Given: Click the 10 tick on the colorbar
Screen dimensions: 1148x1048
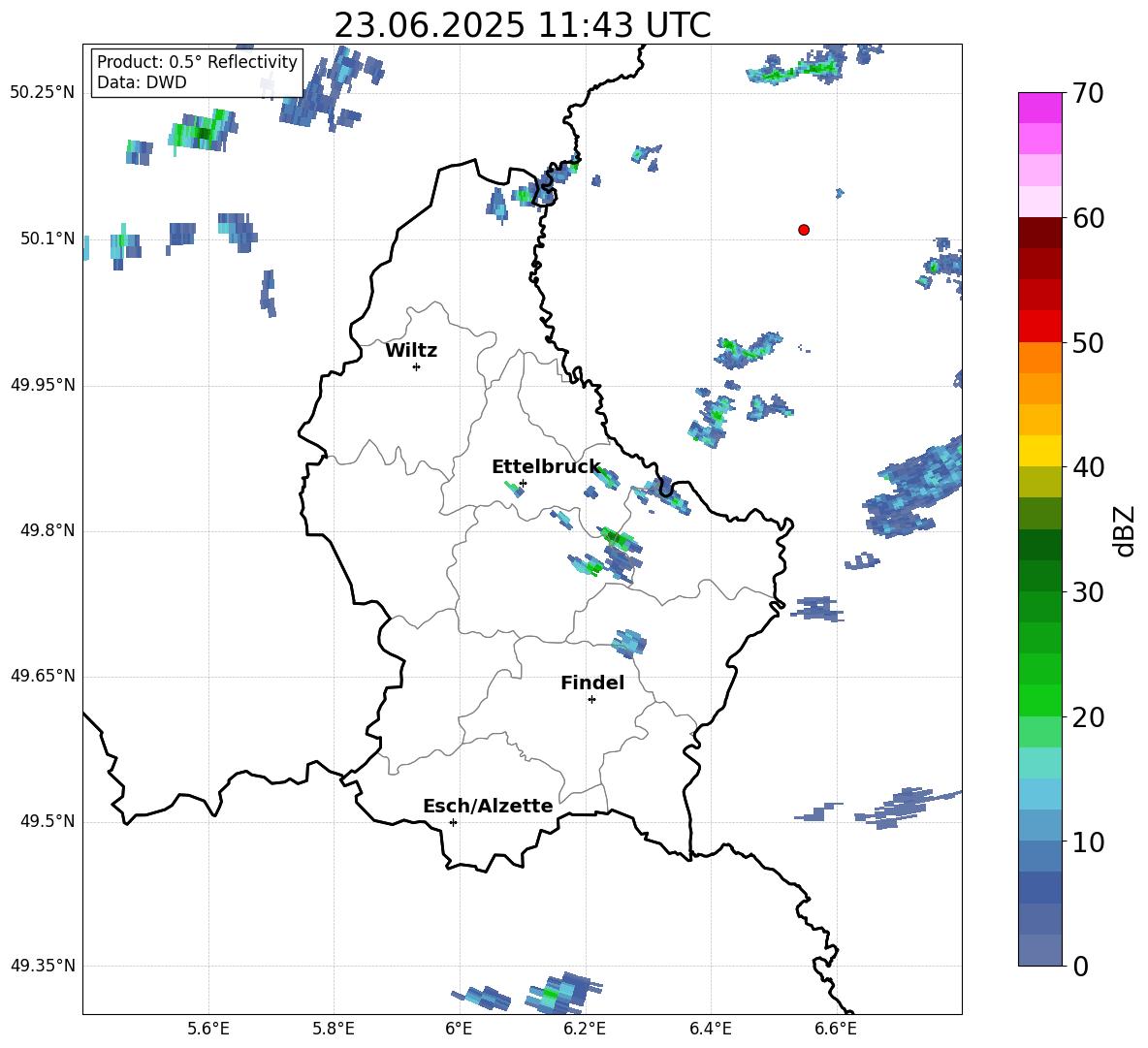Looking at the screenshot, I should (1087, 842).
